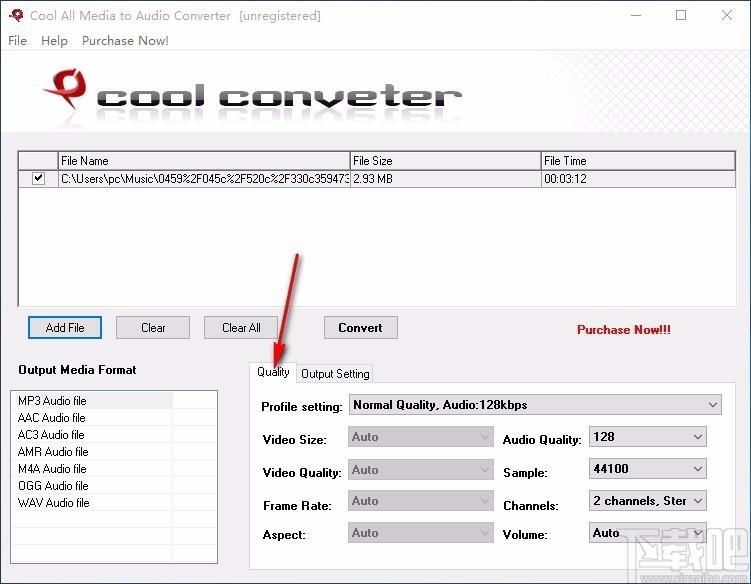This screenshot has width=751, height=584.
Task: Click the Clear button
Action: (153, 328)
